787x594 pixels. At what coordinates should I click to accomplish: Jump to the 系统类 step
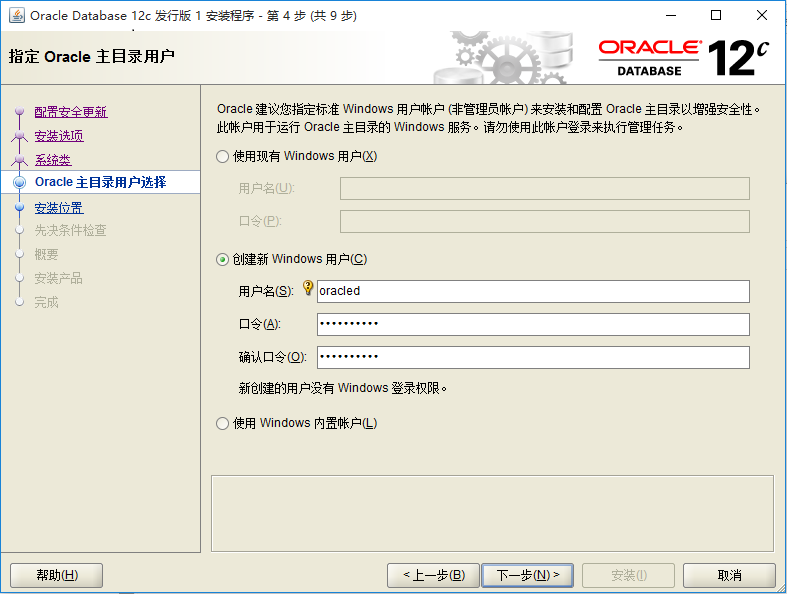[53, 160]
